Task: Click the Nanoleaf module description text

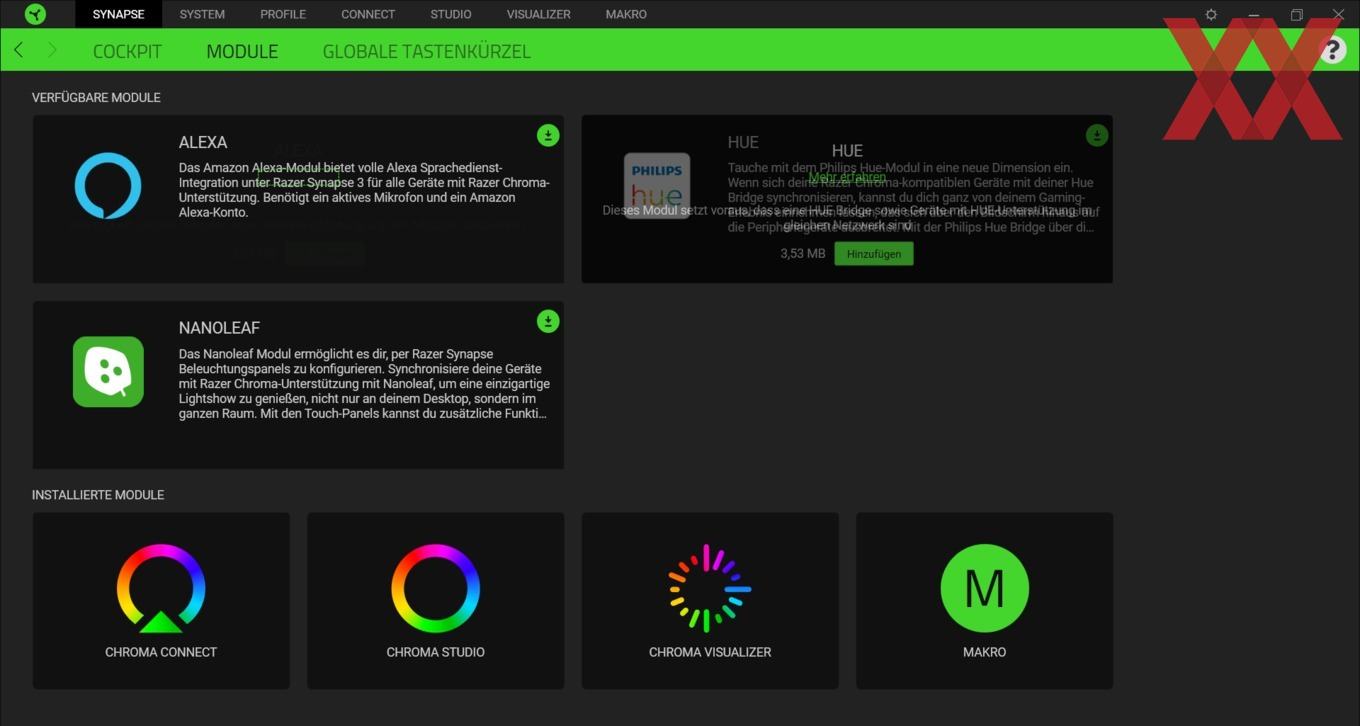Action: [364, 384]
